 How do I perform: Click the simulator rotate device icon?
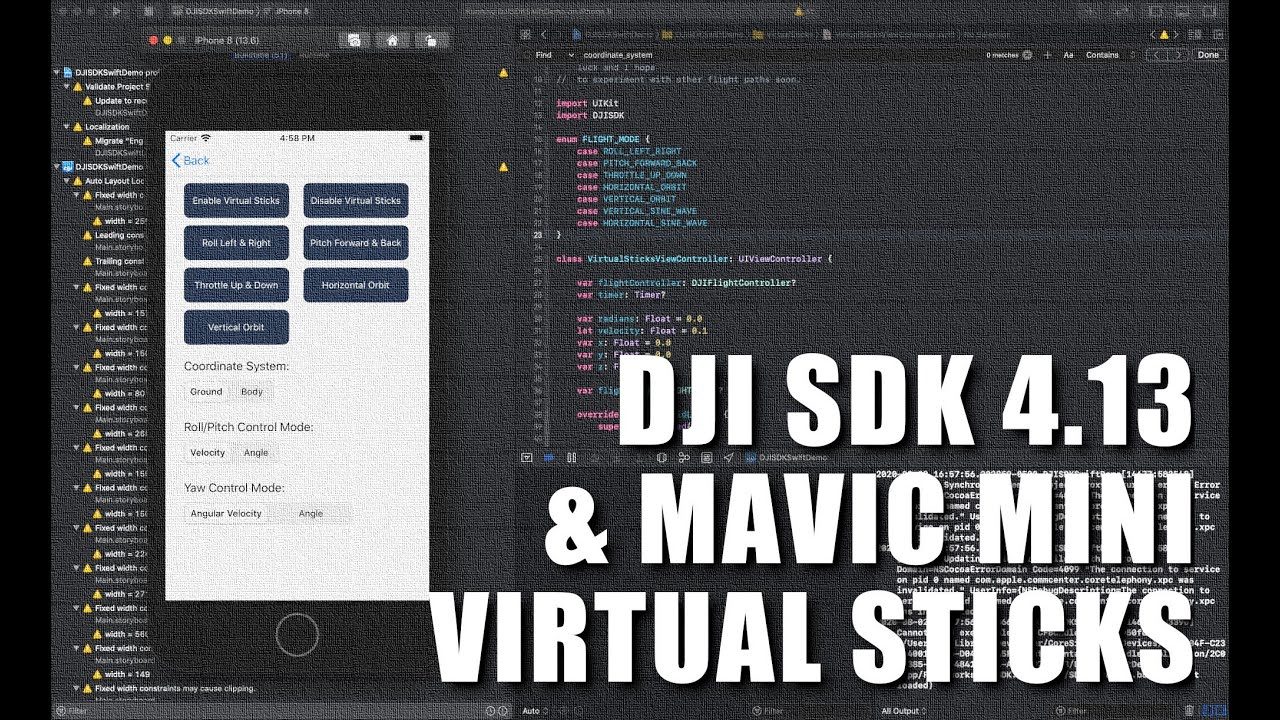[x=430, y=40]
